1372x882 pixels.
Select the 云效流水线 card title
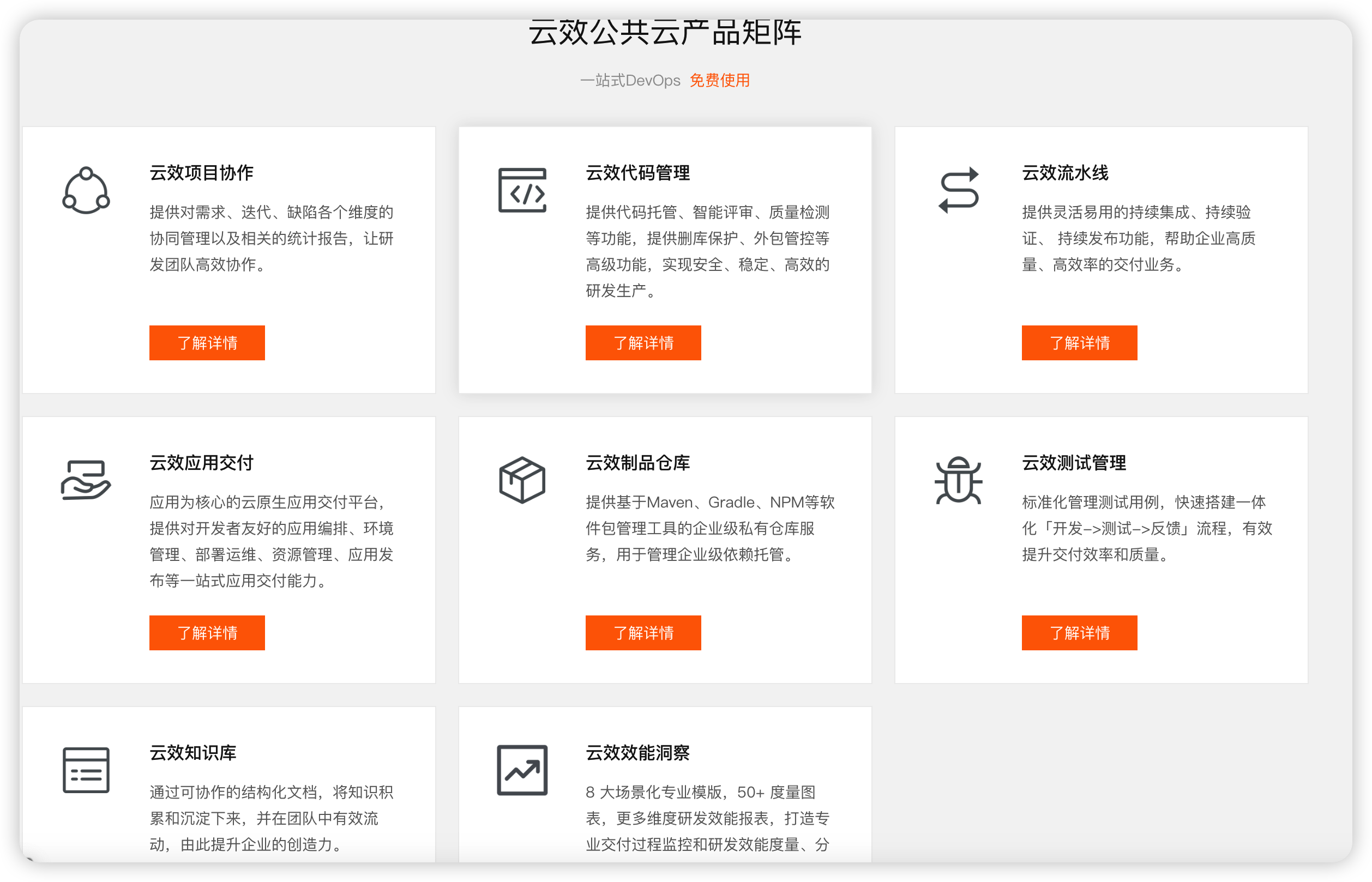pyautogui.click(x=1065, y=172)
